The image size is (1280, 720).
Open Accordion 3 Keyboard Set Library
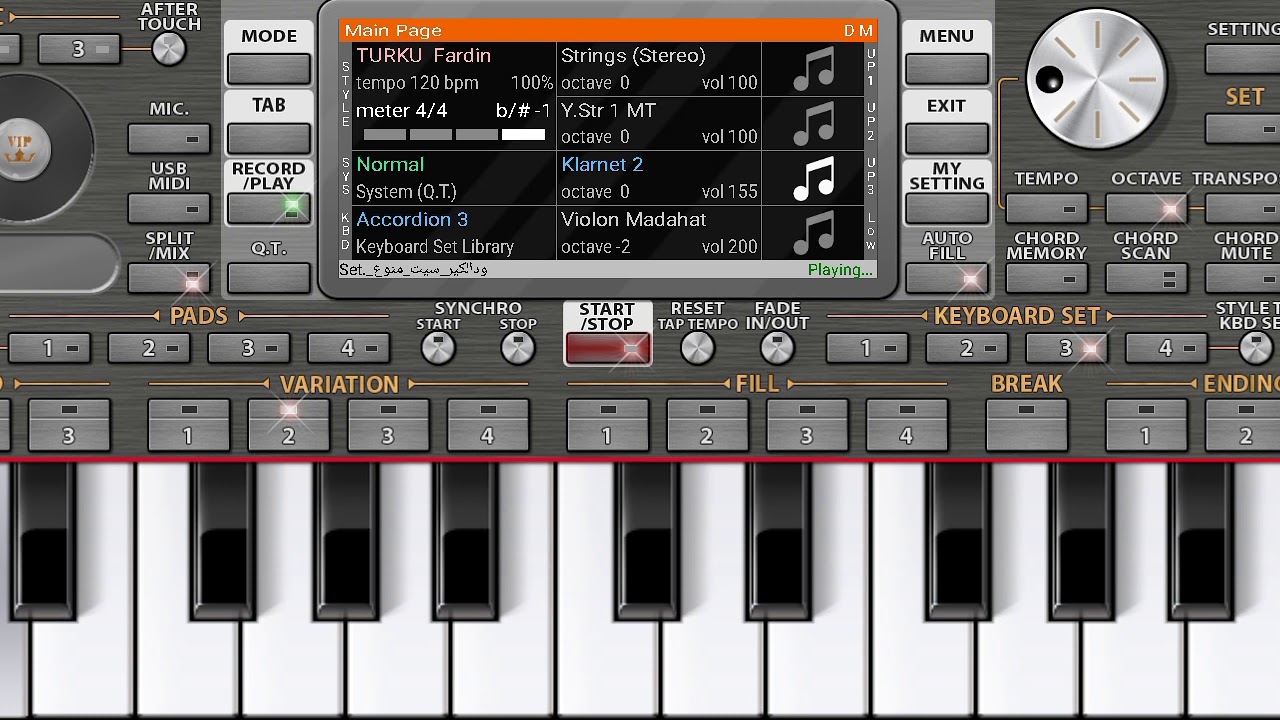454,233
